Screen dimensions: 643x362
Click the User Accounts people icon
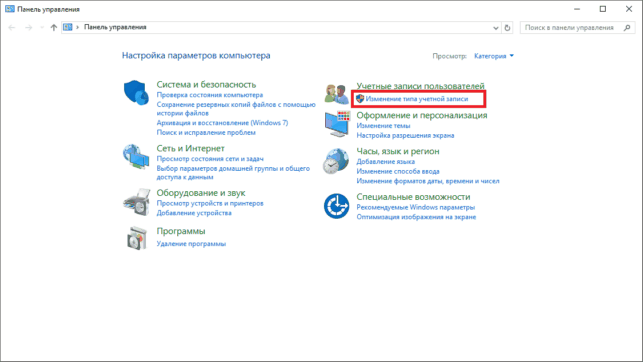(x=337, y=94)
